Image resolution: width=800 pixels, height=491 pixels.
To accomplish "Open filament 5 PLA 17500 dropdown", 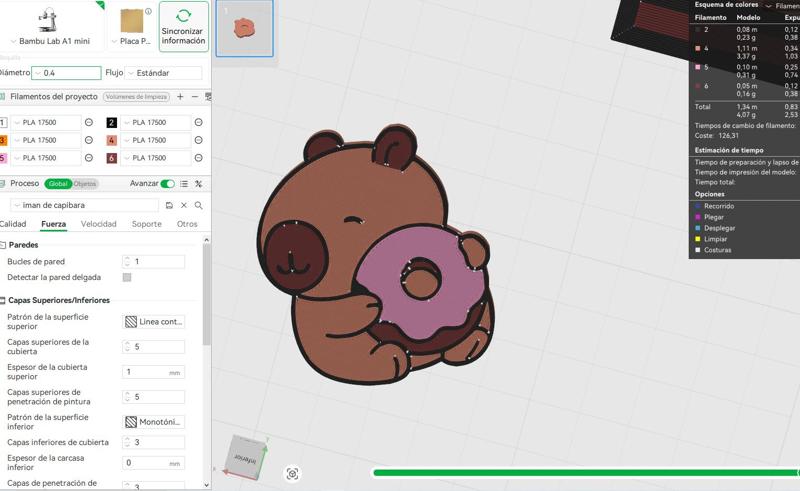I will click(x=46, y=158).
